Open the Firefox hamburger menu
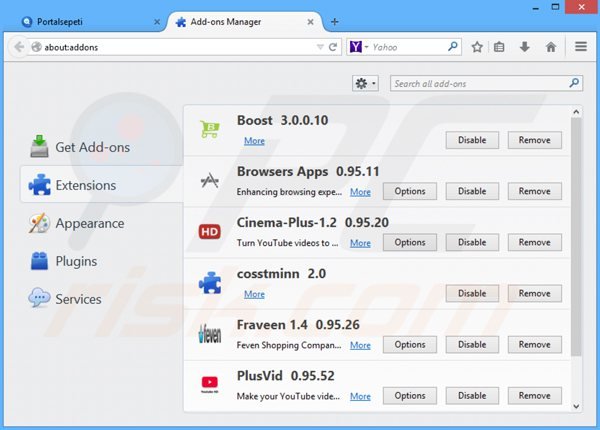The image size is (600, 430). click(x=581, y=47)
